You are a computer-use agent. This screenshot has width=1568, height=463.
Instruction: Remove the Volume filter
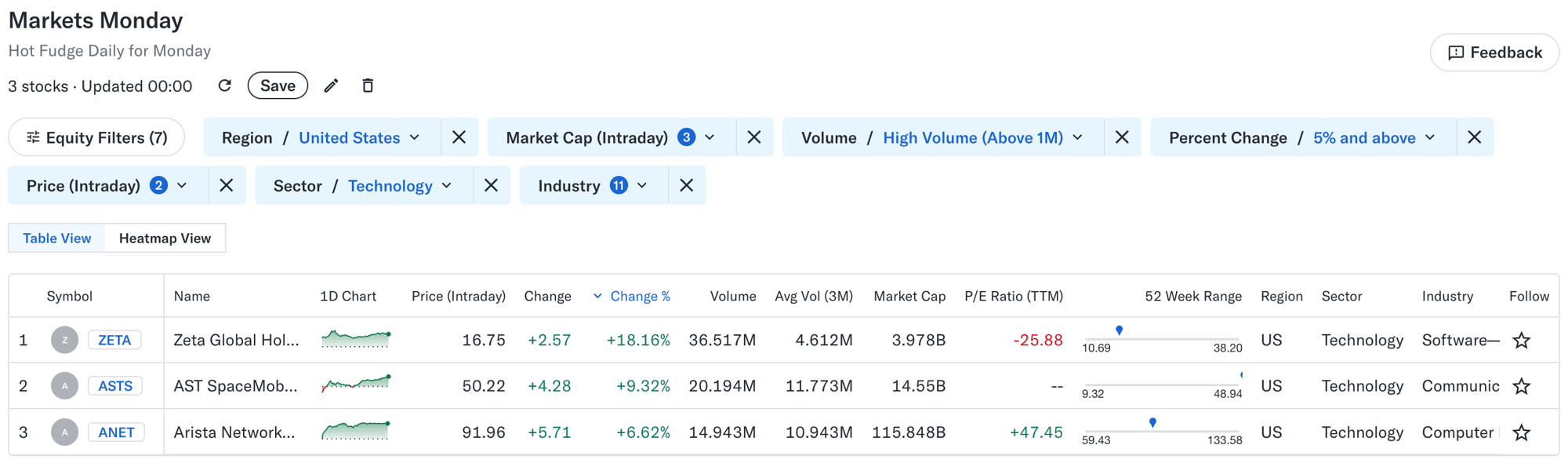tap(1122, 137)
